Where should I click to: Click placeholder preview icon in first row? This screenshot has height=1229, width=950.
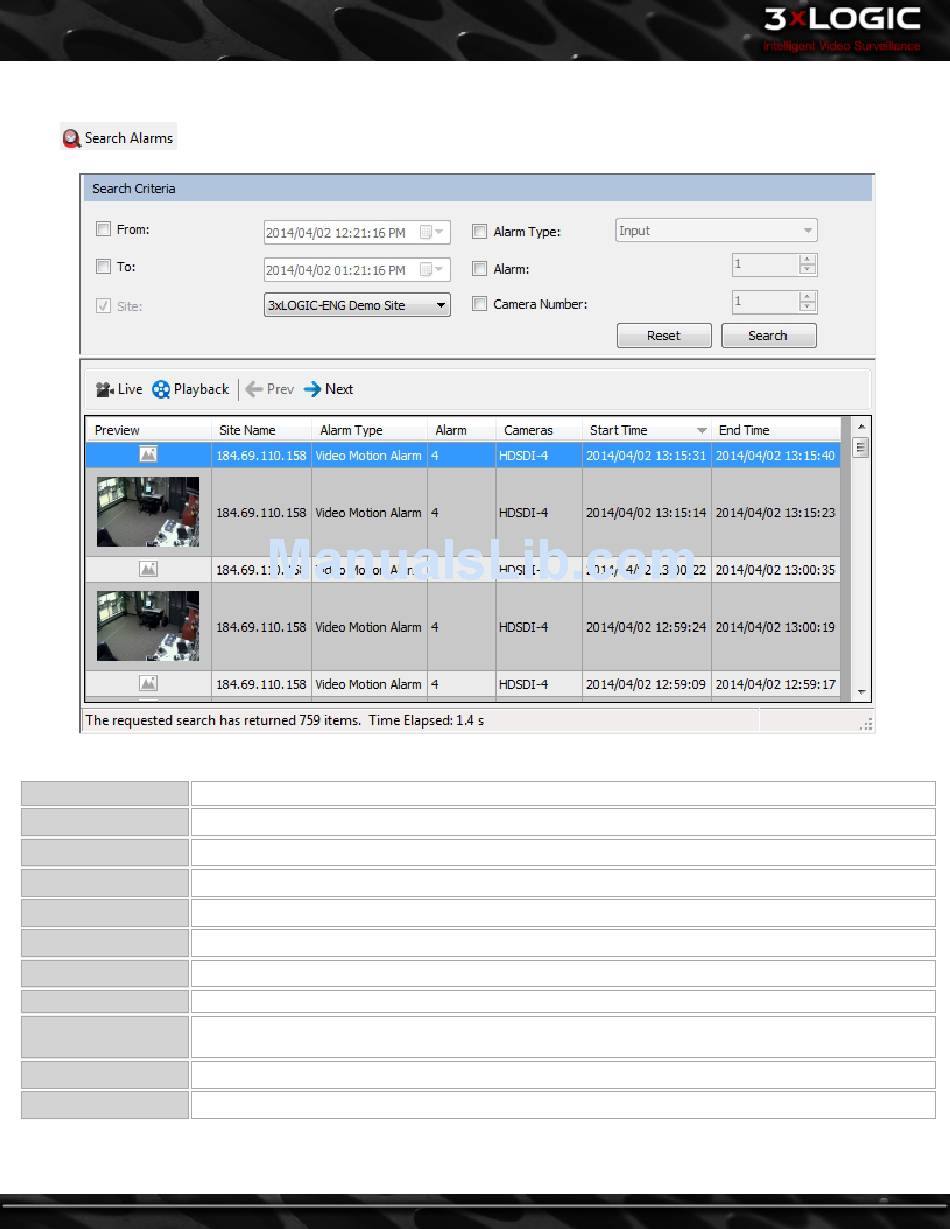point(148,455)
